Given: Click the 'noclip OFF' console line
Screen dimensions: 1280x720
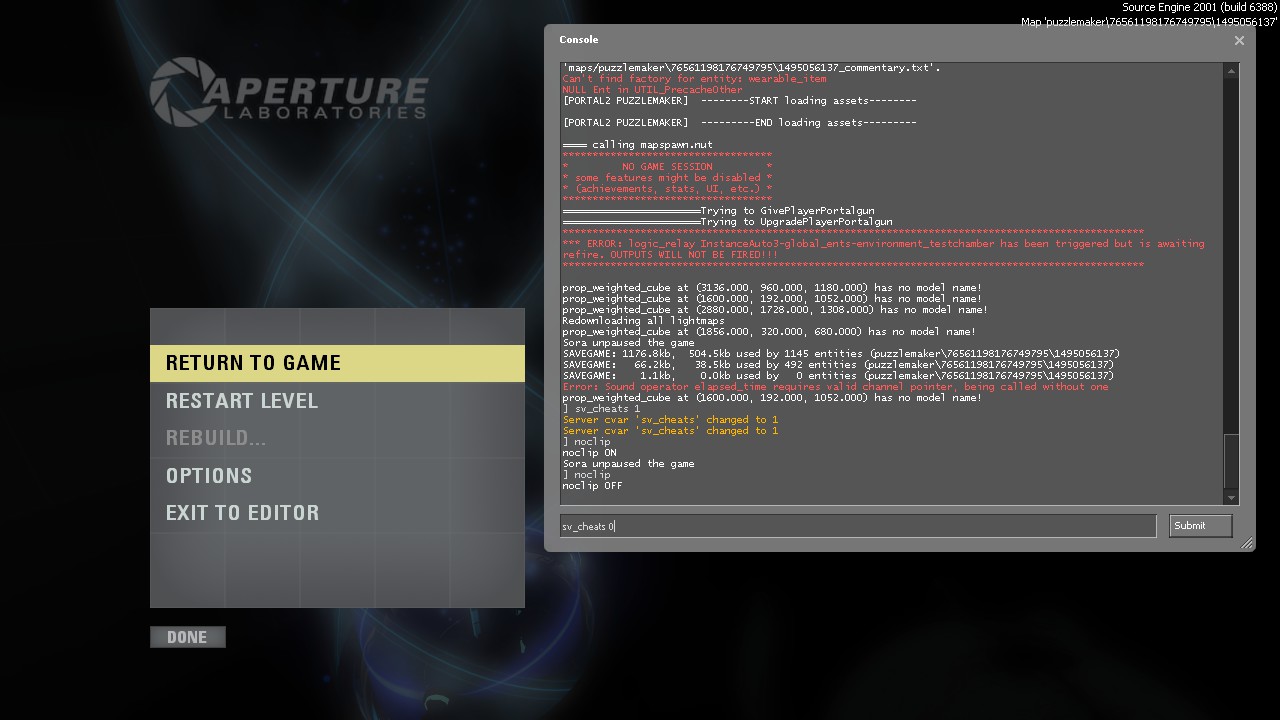Looking at the screenshot, I should tap(592, 486).
